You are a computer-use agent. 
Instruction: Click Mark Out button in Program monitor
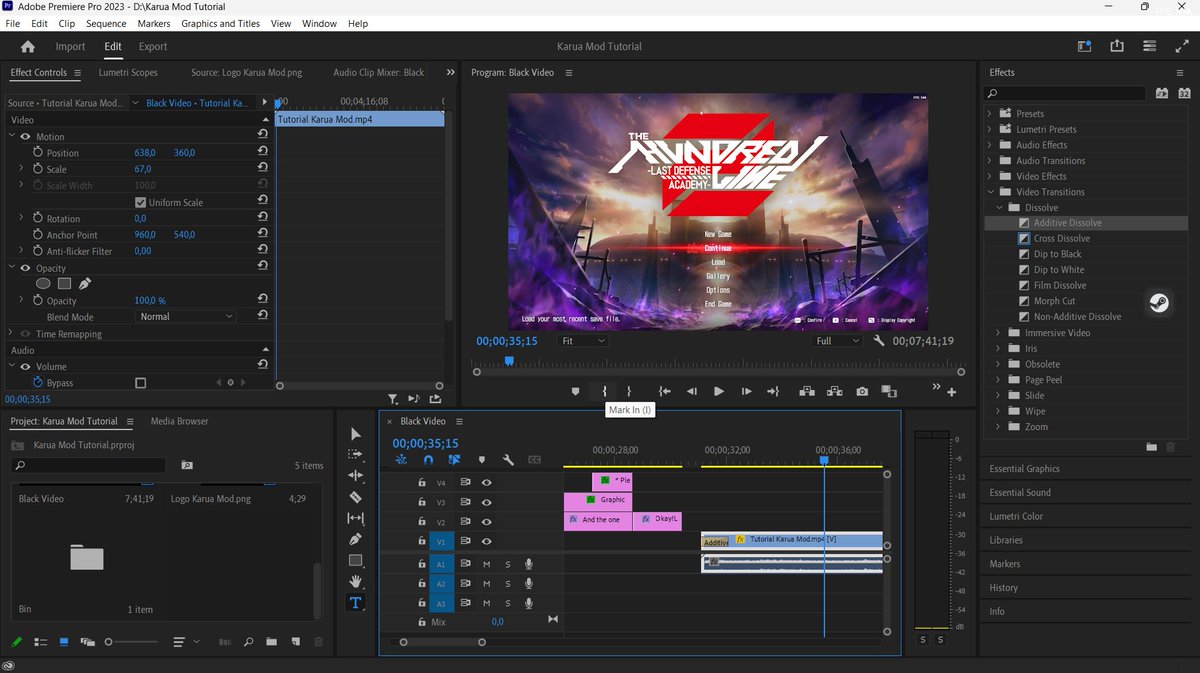(x=629, y=391)
